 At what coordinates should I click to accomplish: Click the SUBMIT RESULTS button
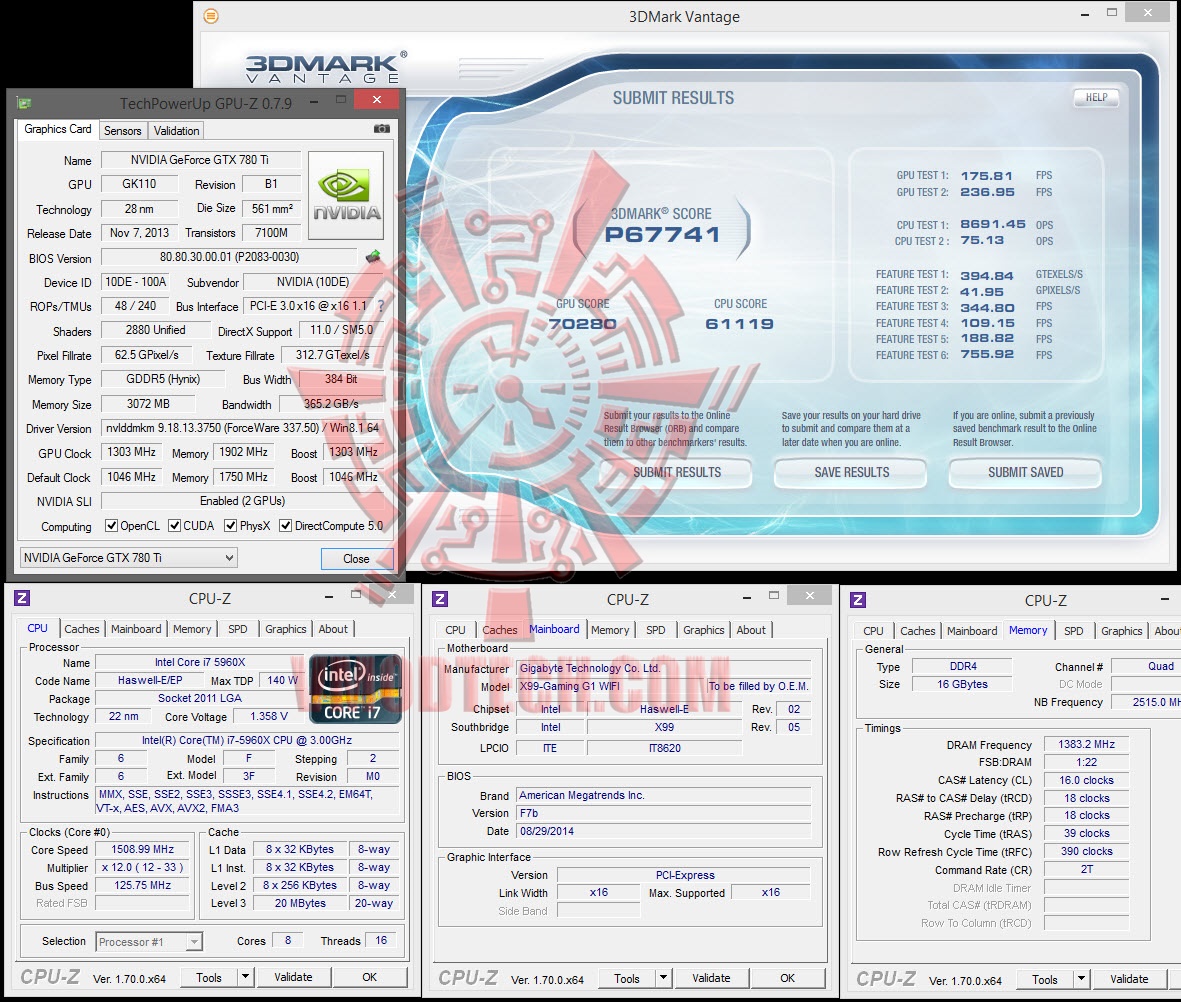point(676,472)
